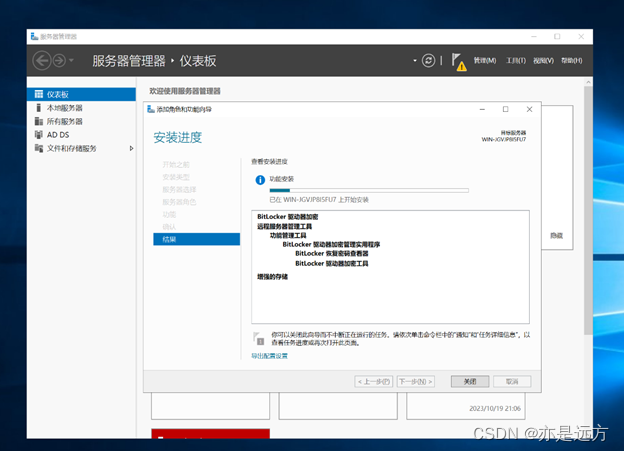The image size is (625, 452).
Task: Open the dropdown arrow left of refresh icon
Action: click(415, 61)
